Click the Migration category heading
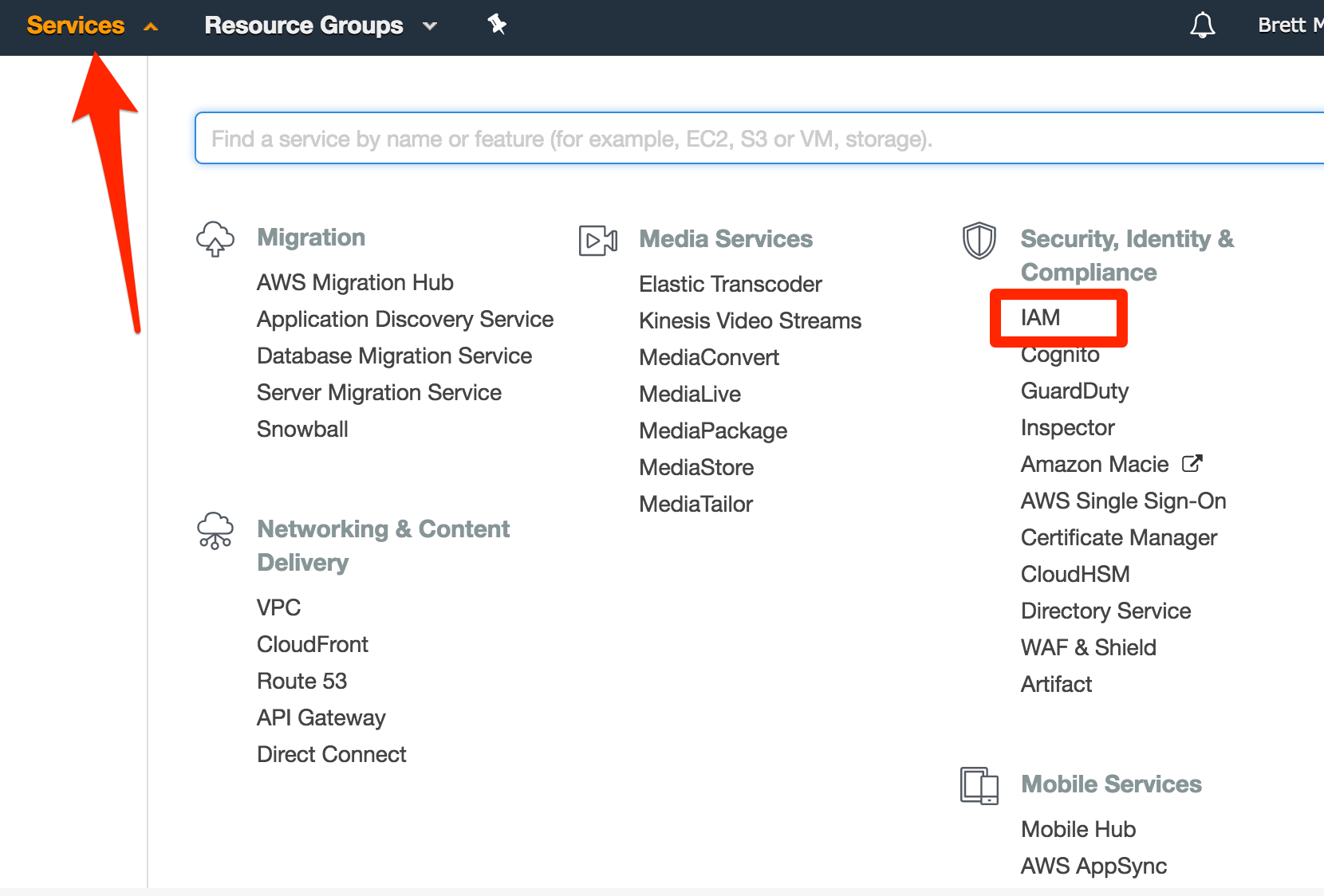The image size is (1324, 896). [311, 238]
